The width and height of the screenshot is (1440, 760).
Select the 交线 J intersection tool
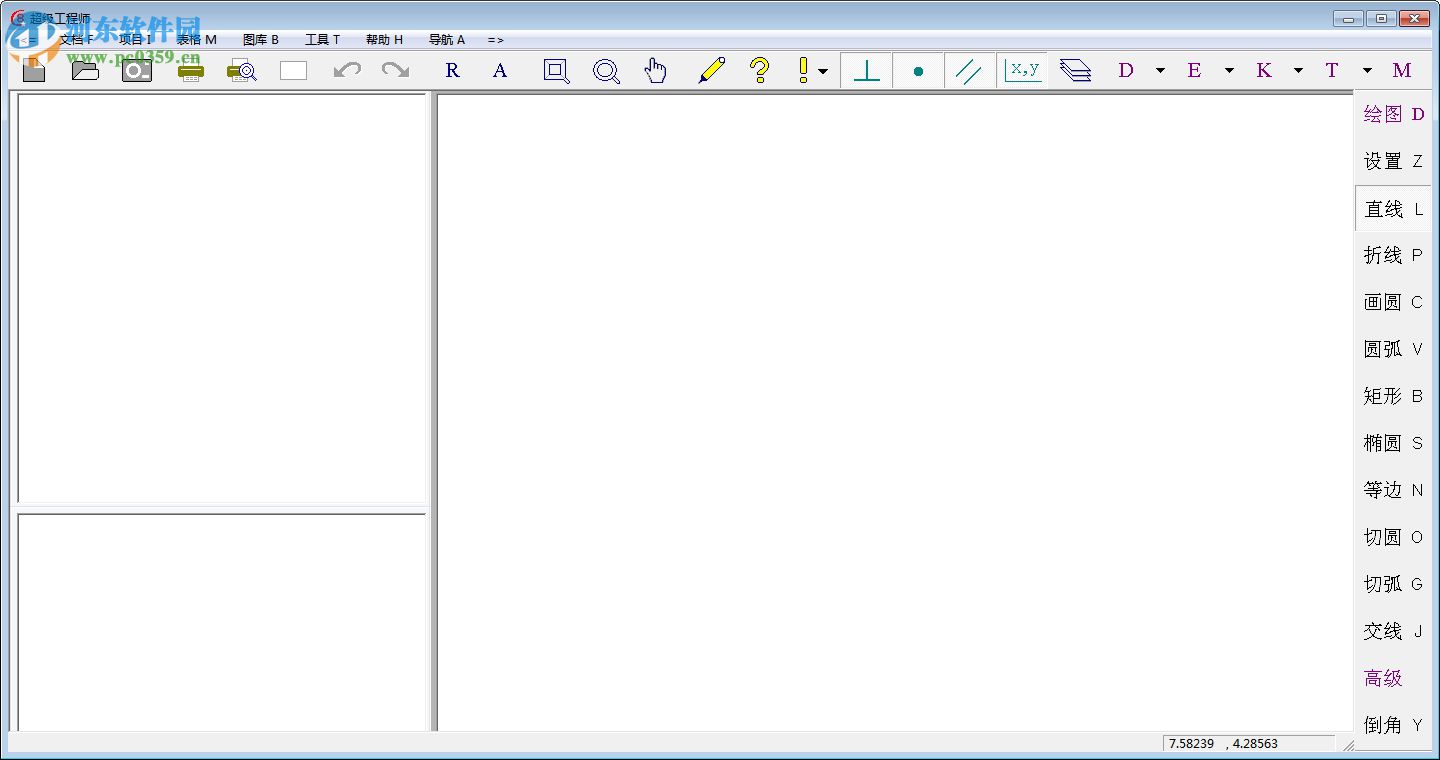click(1393, 631)
